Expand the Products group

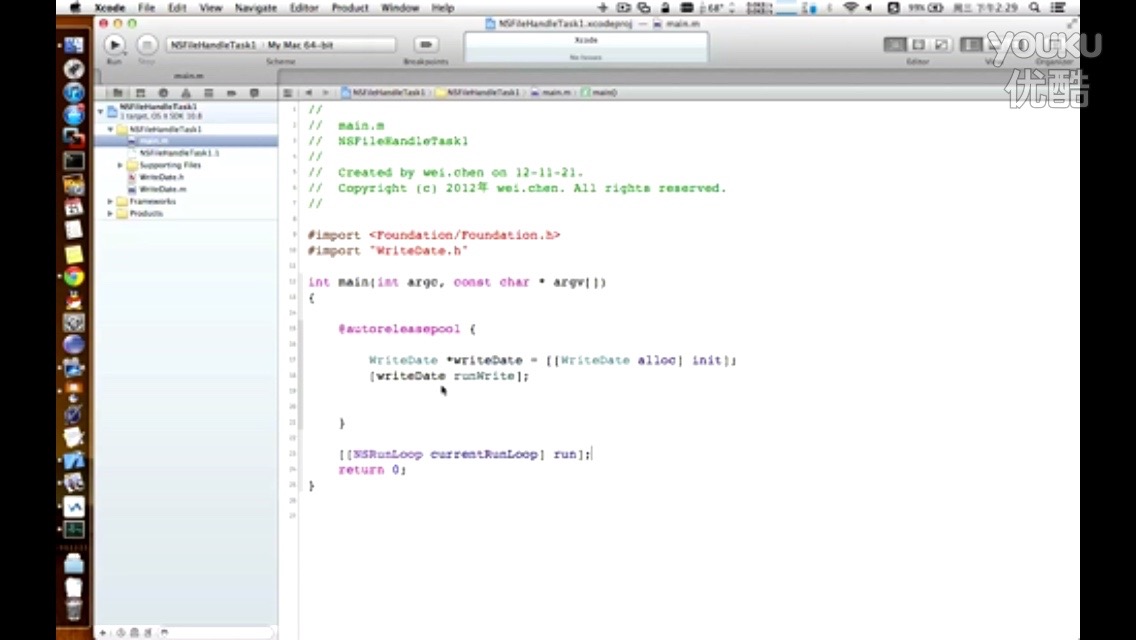coord(110,213)
